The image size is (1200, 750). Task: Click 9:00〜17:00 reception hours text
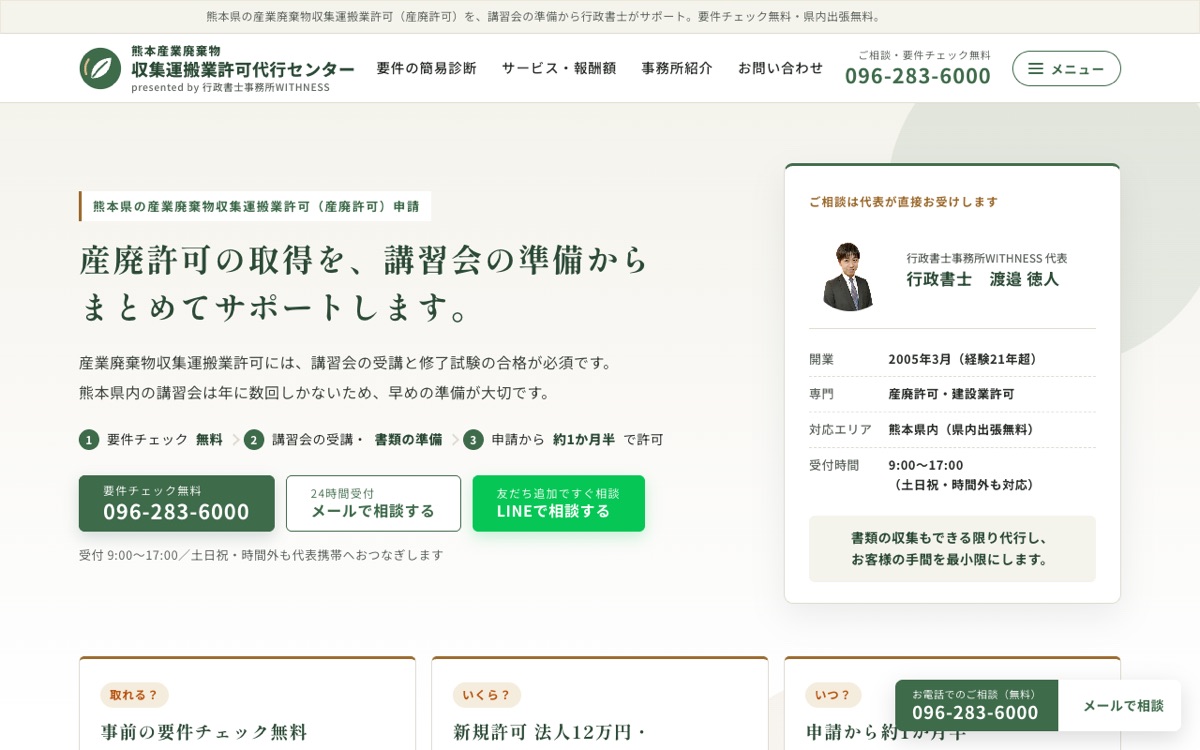pyautogui.click(x=926, y=465)
